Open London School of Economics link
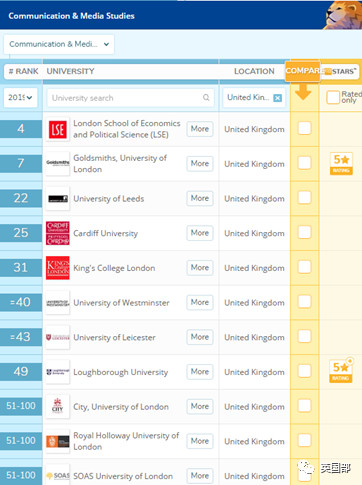Viewport: 362px width, 485px height. tap(127, 129)
